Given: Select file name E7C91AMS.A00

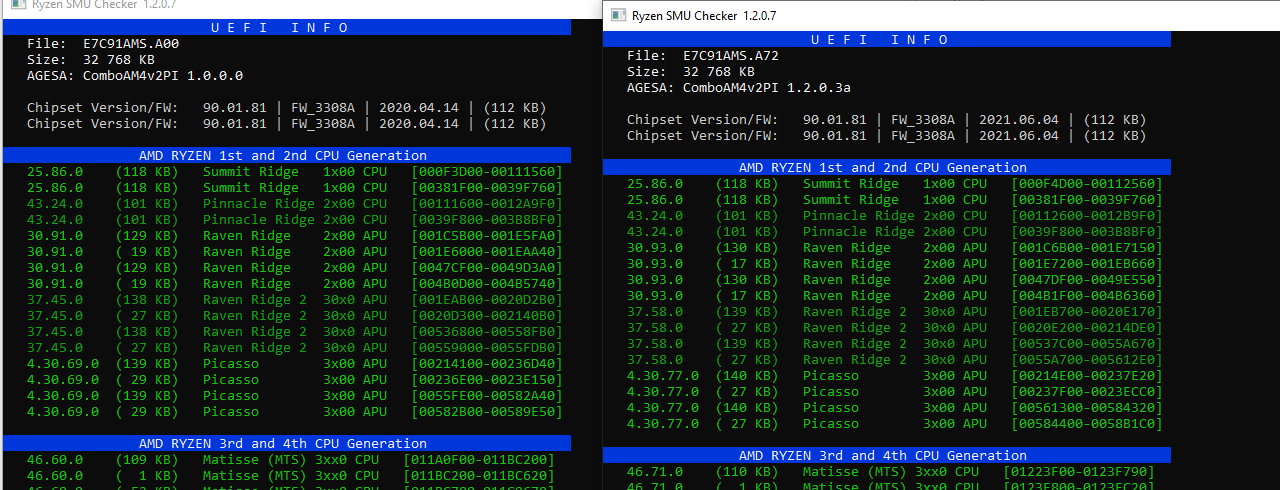Looking at the screenshot, I should 131,44.
